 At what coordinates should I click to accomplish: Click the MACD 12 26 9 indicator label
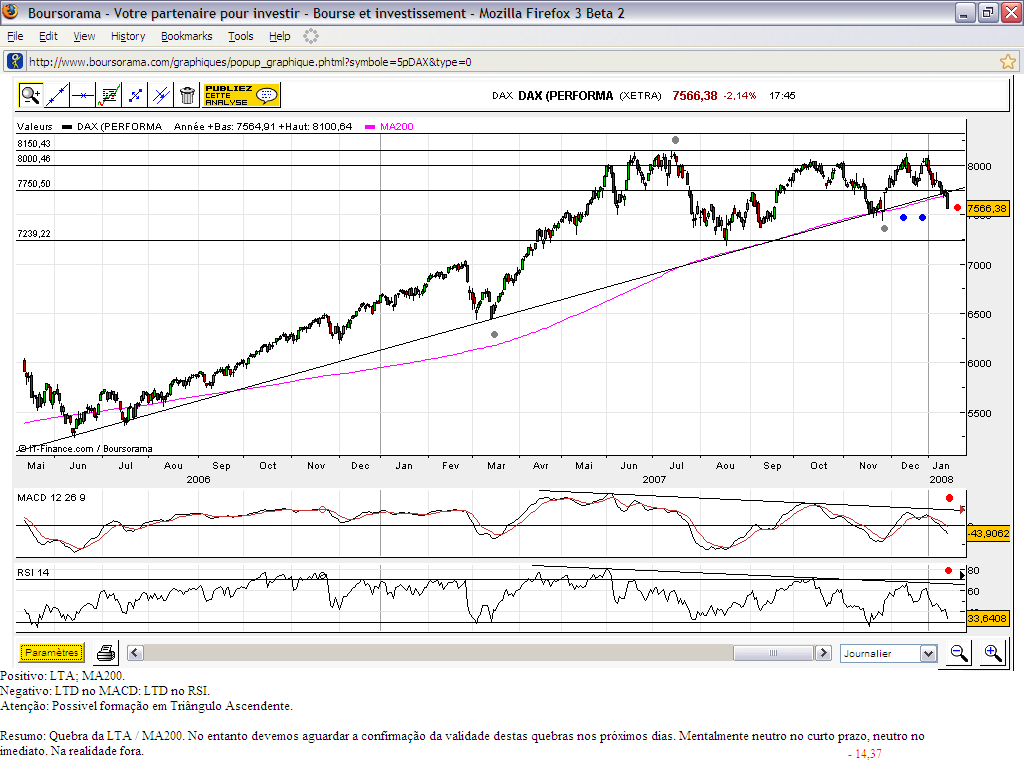(x=51, y=498)
